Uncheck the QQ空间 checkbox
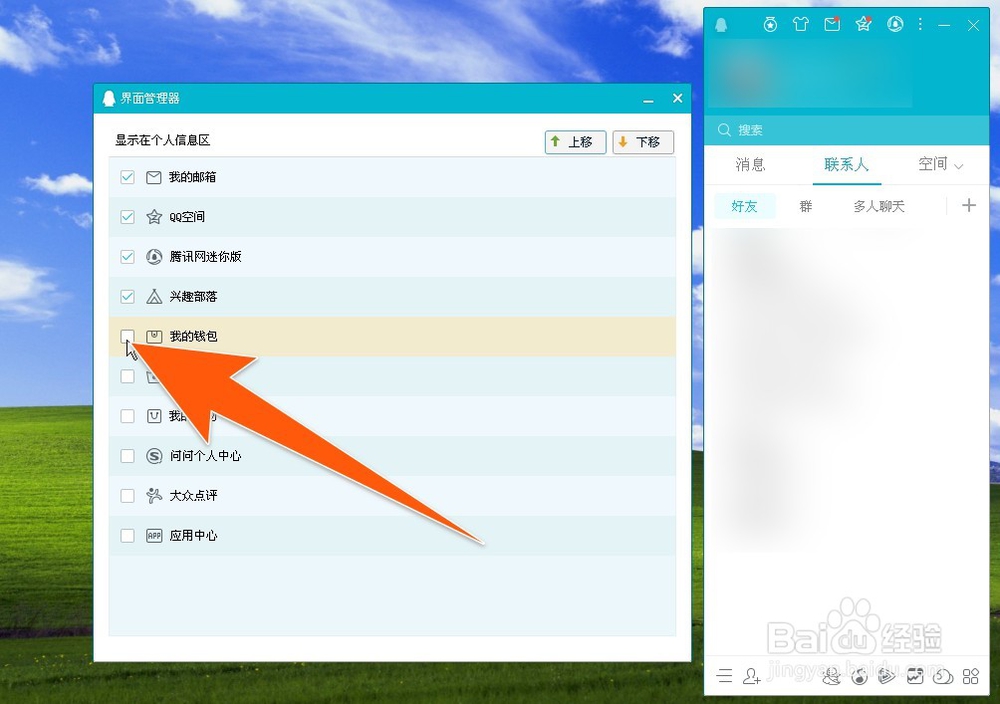1000x704 pixels. [x=128, y=217]
